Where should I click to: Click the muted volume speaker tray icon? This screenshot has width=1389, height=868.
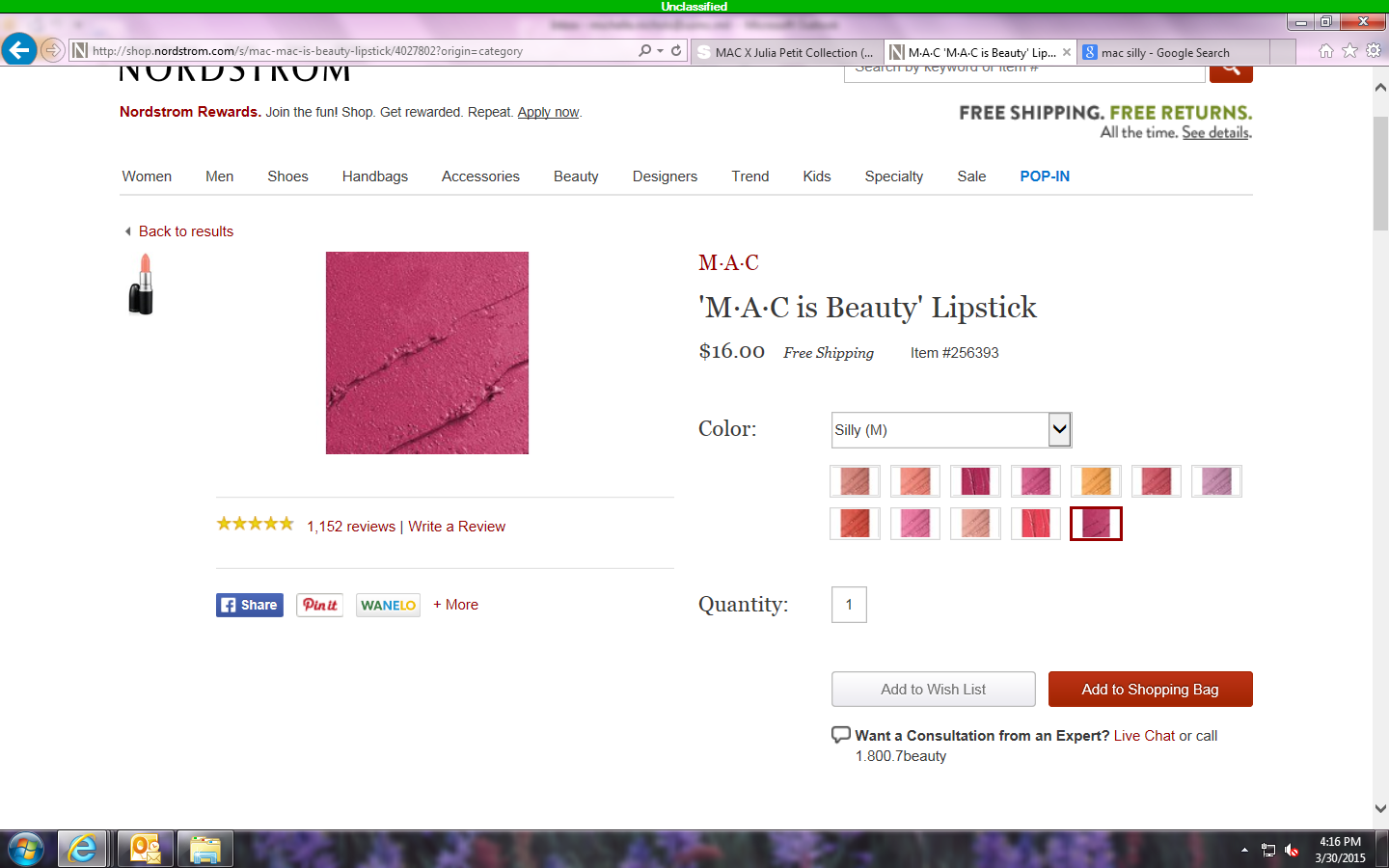click(1292, 850)
